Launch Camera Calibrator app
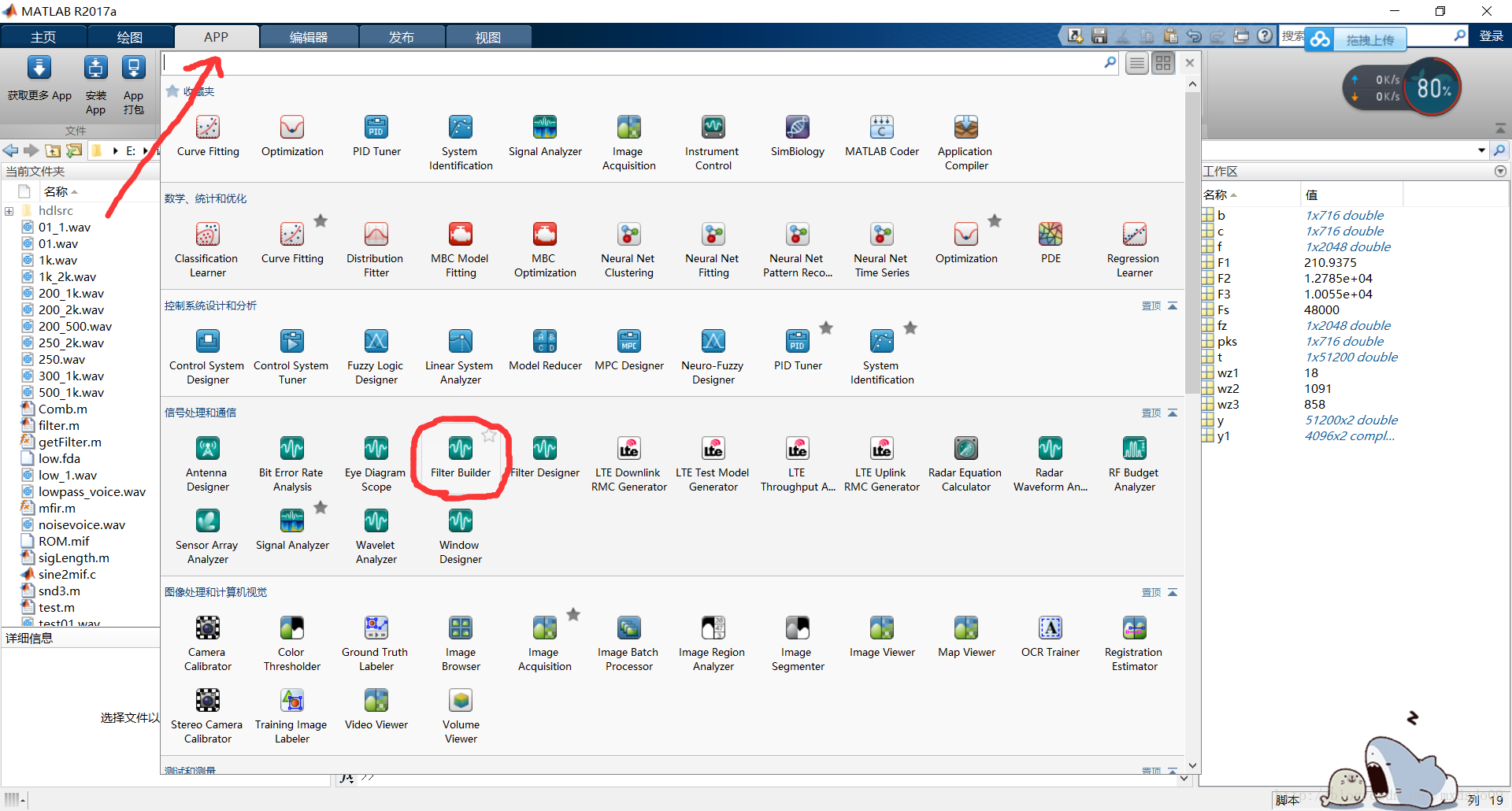1512x811 pixels. click(208, 643)
